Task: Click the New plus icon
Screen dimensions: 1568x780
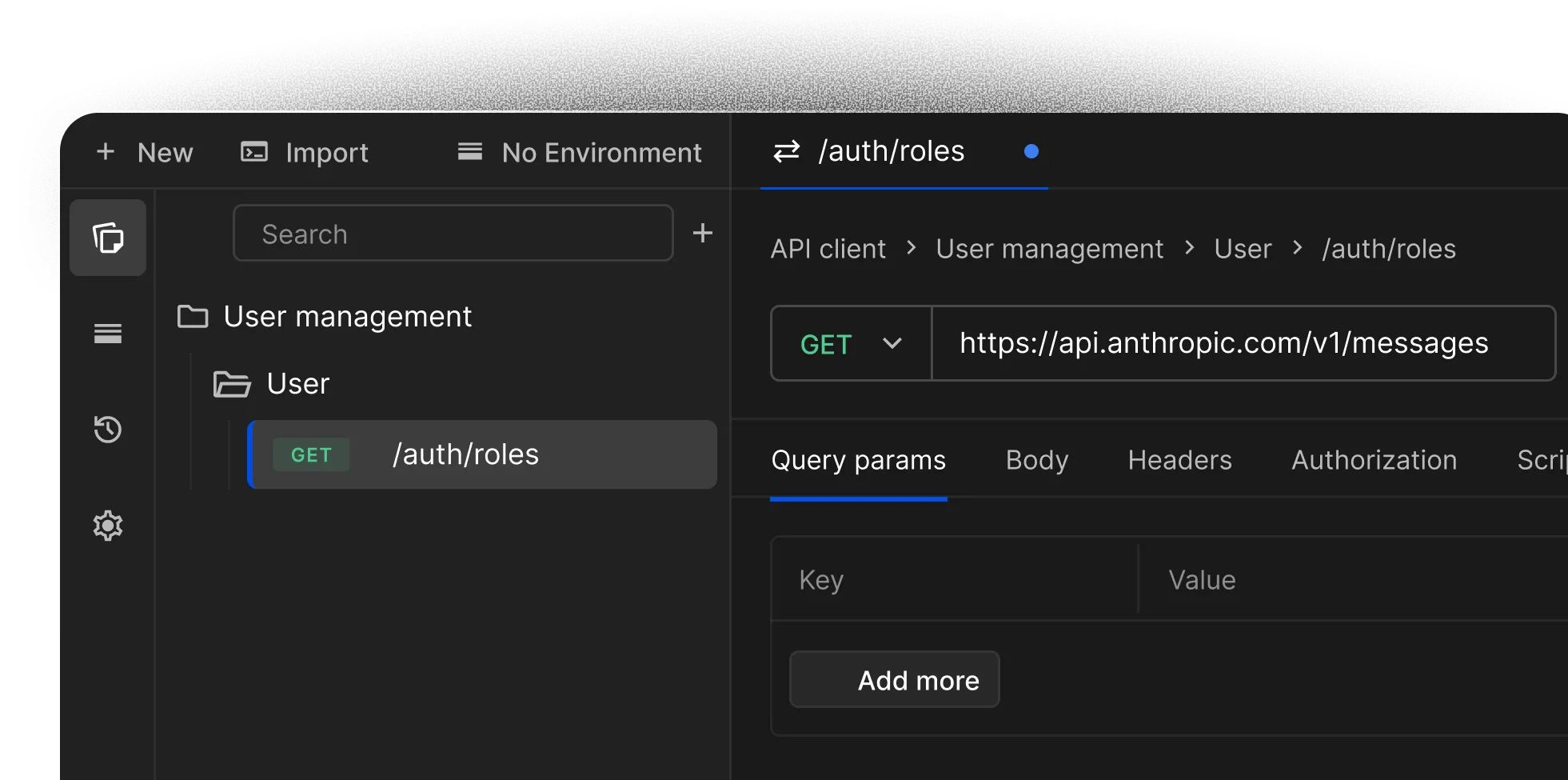Action: click(x=106, y=152)
